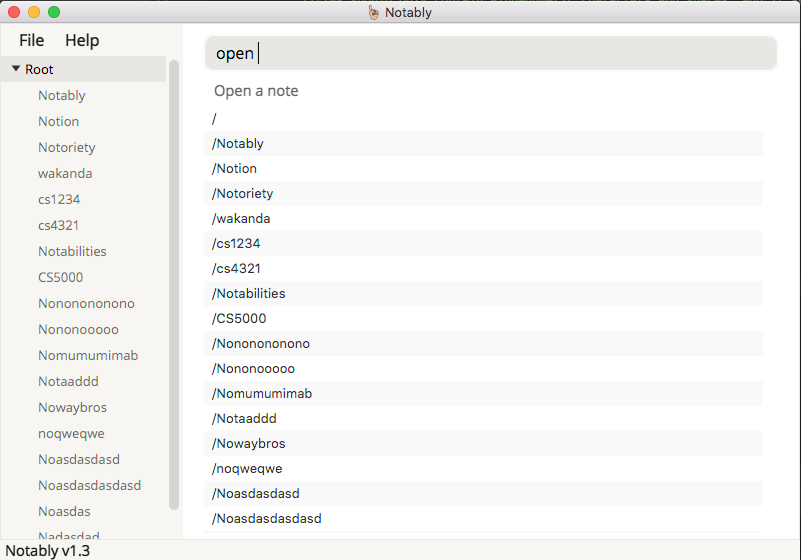Select Noasdasdasdasd in the sidebar tree
This screenshot has width=801, height=560.
coord(90,485)
